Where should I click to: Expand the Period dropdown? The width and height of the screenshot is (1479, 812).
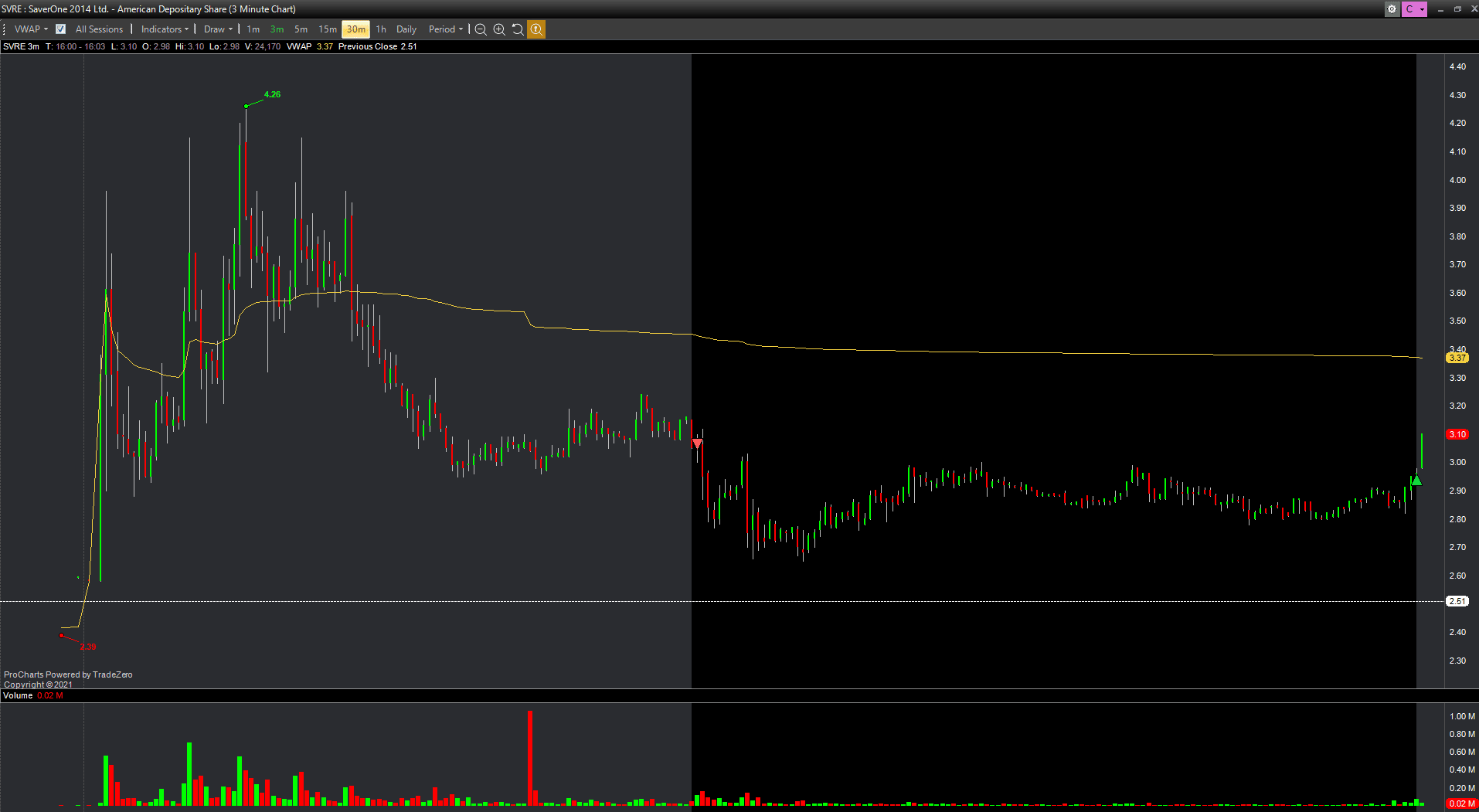point(446,29)
